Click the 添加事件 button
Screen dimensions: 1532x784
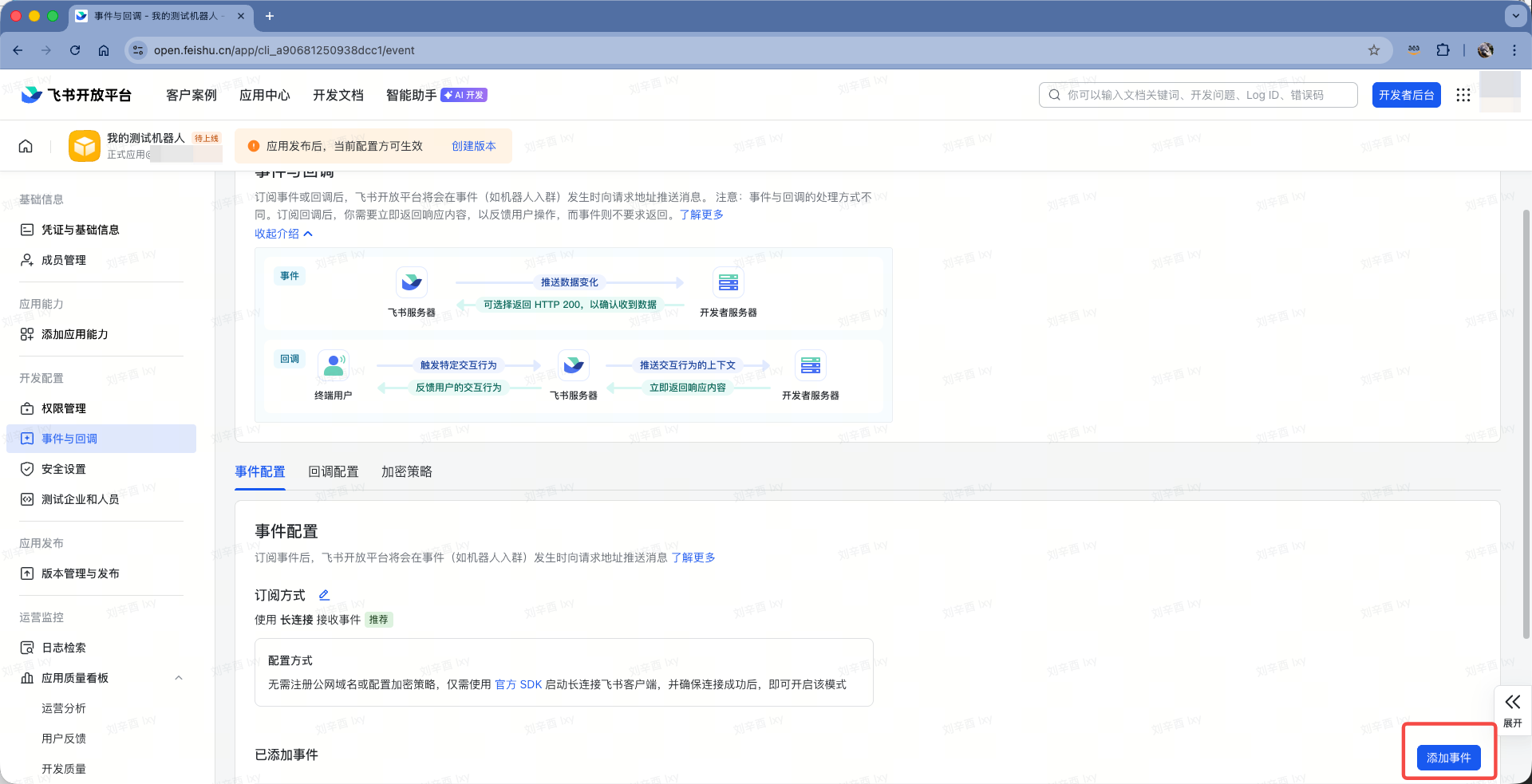1448,758
